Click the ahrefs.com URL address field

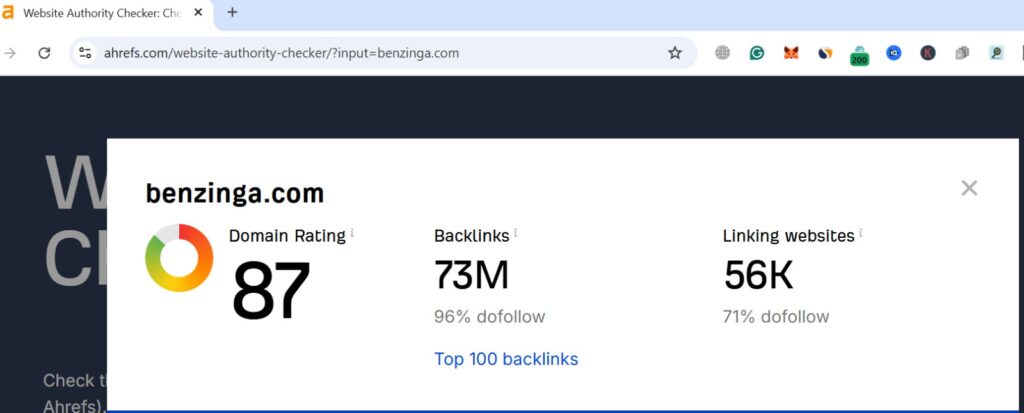(379, 53)
